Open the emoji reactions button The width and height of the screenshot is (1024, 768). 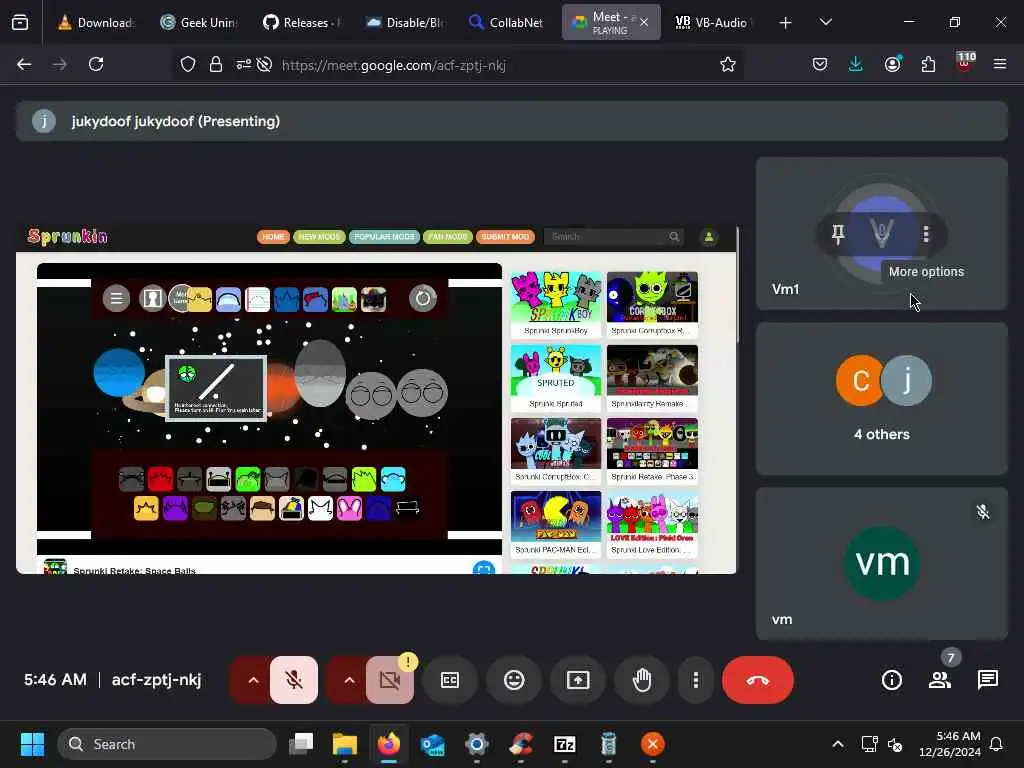pos(514,680)
